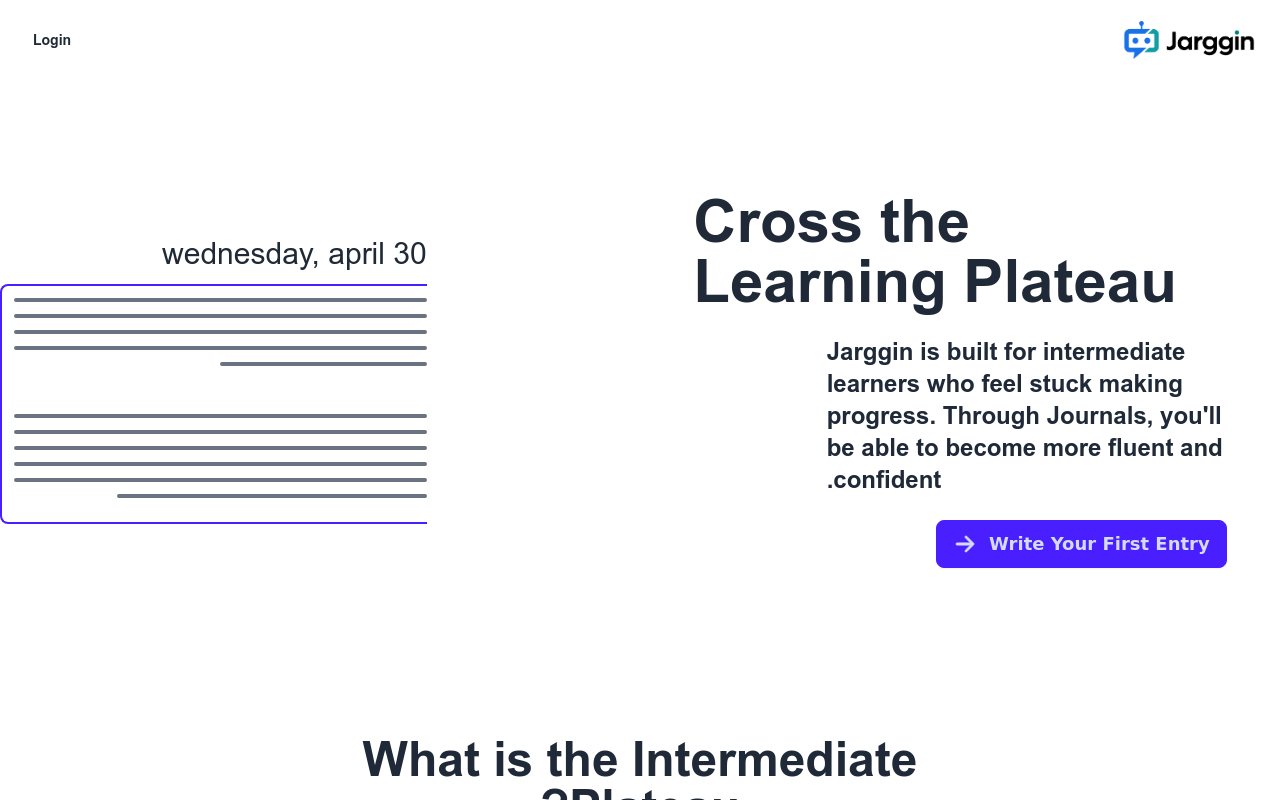
Task: Click the Cross the headline text
Action: coord(831,221)
